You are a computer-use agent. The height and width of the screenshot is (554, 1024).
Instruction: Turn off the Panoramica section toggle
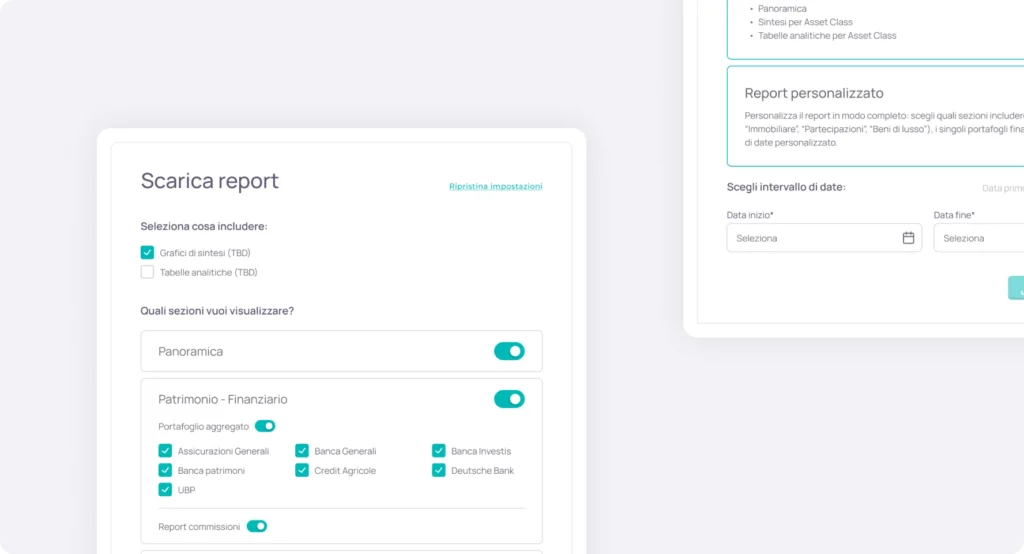509,351
